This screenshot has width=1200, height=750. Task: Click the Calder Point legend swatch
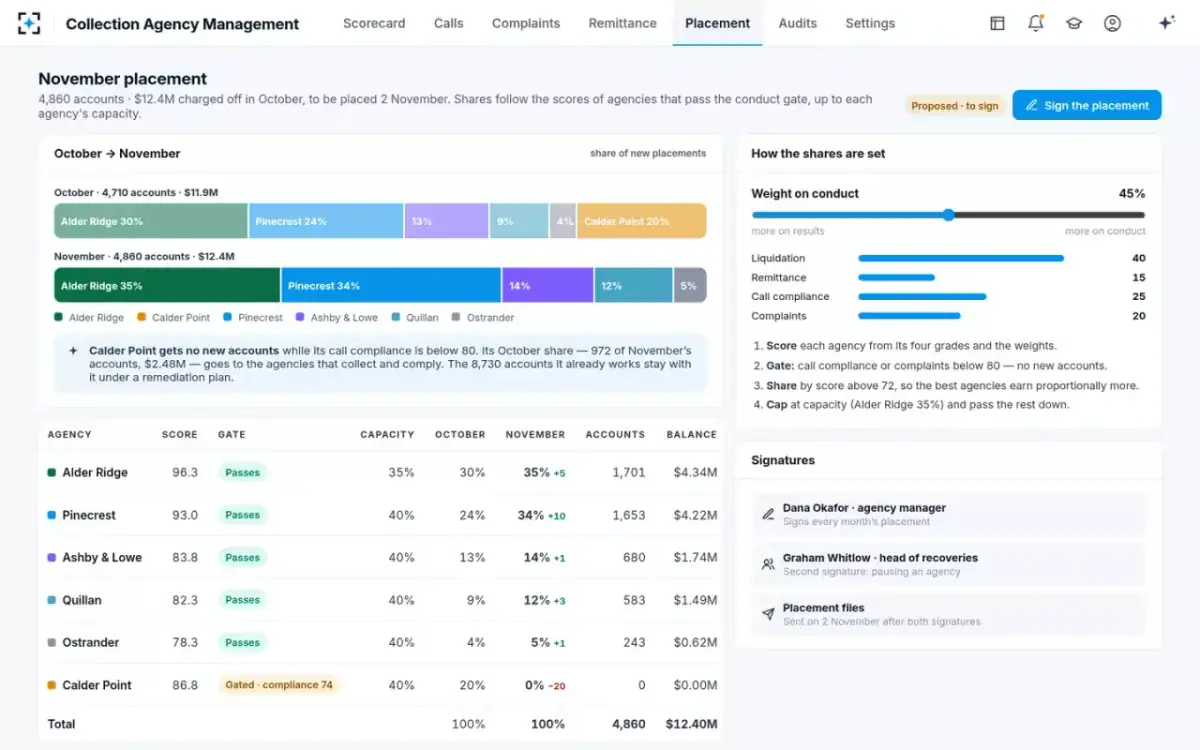click(x=142, y=317)
